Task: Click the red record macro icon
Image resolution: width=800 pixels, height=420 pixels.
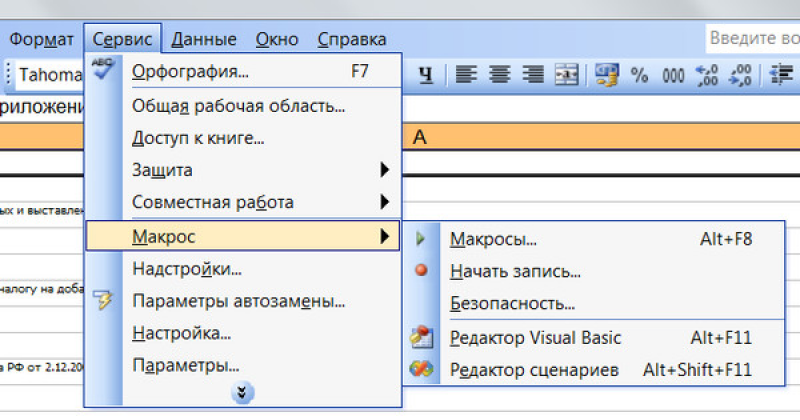Action: tap(421, 270)
